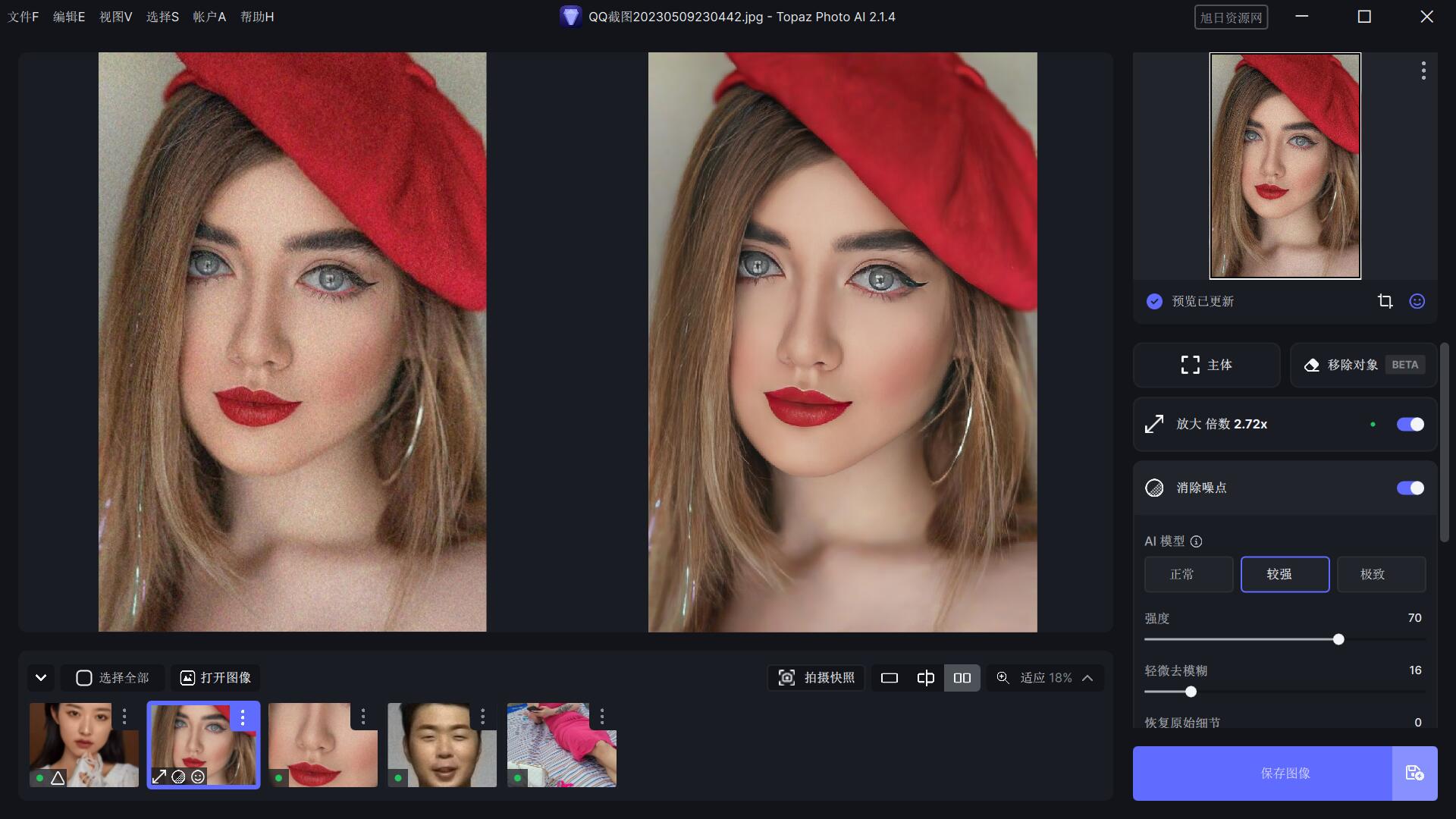Check the 选择全部 checkbox
The width and height of the screenshot is (1456, 819).
point(84,678)
